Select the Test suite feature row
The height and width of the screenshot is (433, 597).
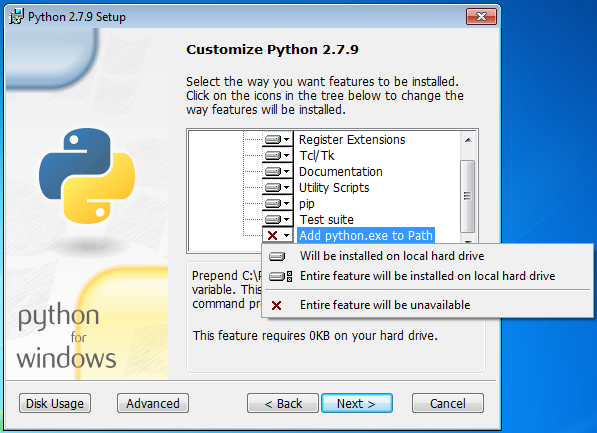coord(326,220)
